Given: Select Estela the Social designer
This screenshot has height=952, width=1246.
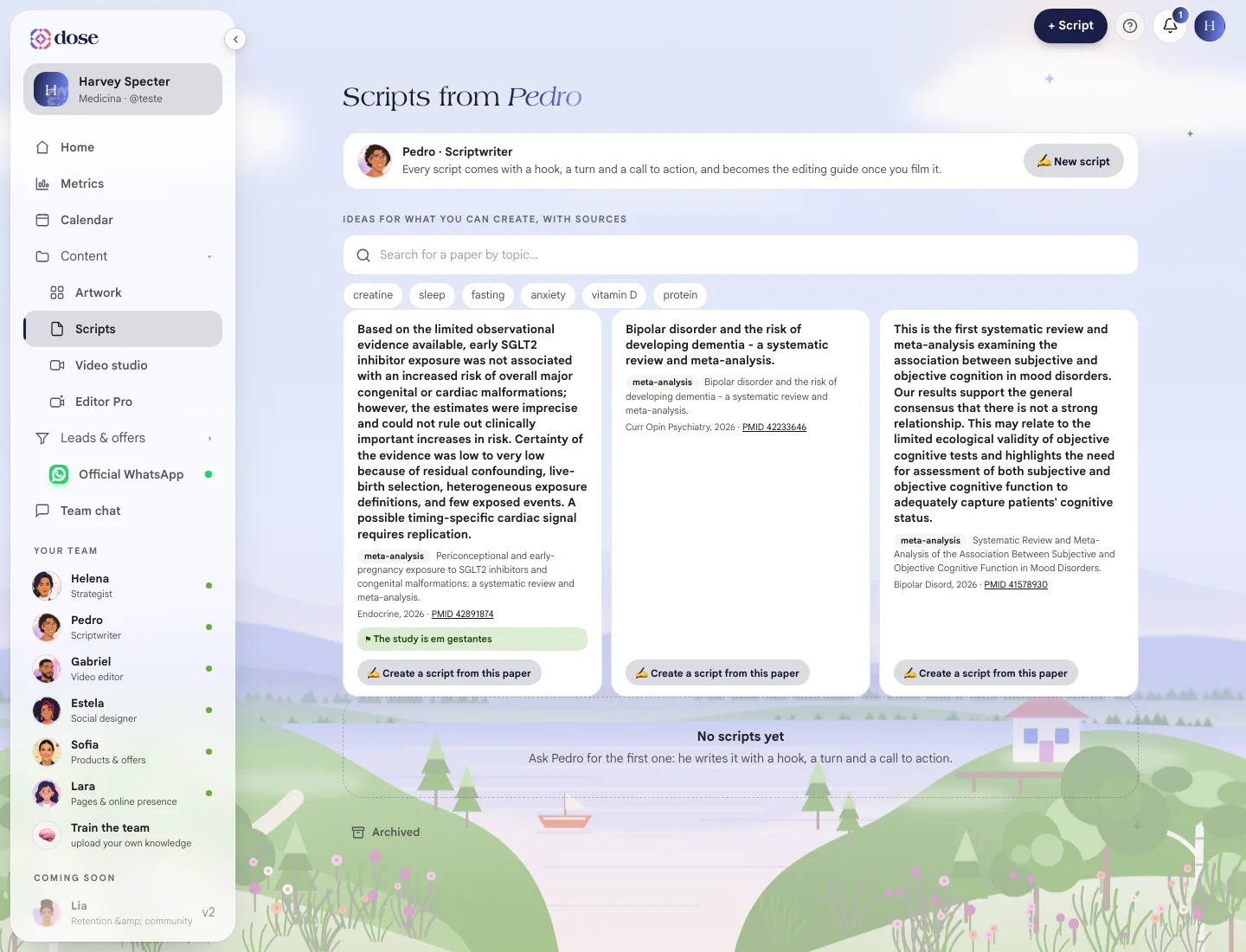Looking at the screenshot, I should point(123,711).
